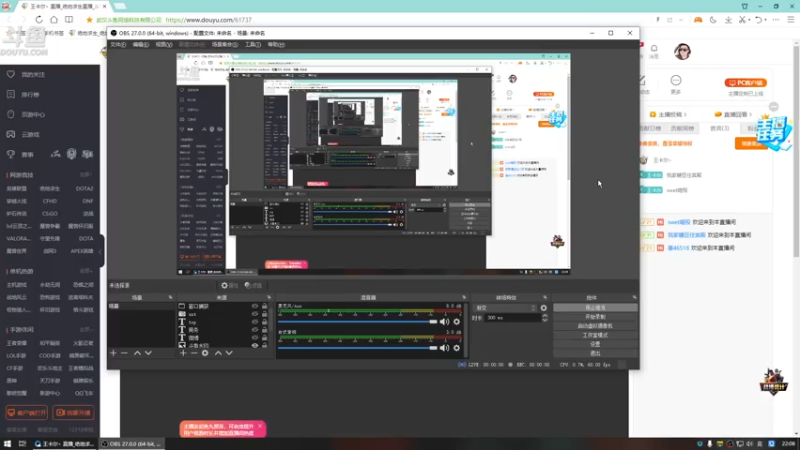
Task: Expand the scenes dock panel options
Action: pyautogui.click(x=170, y=297)
